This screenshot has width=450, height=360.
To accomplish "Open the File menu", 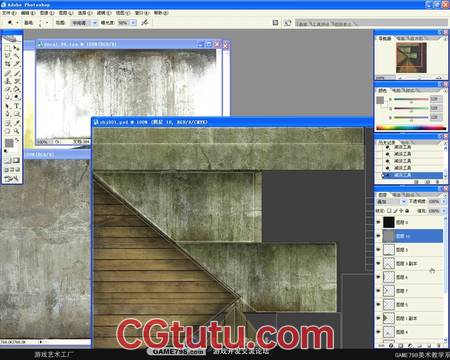I will coord(9,13).
